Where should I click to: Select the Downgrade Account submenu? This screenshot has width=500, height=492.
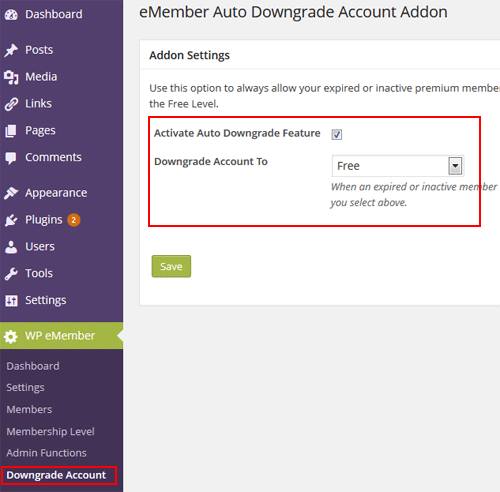pos(56,475)
